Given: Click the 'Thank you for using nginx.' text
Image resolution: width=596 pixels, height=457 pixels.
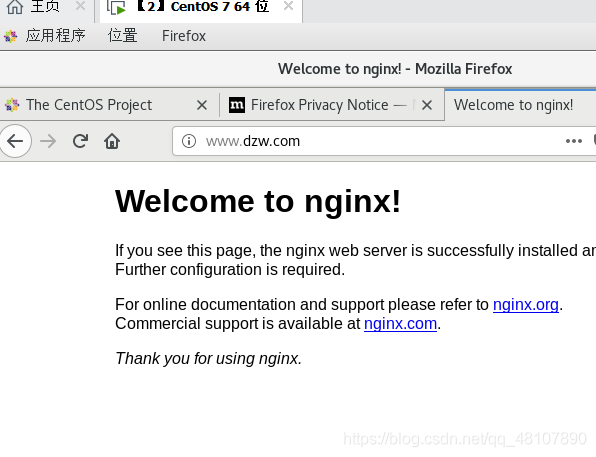Looking at the screenshot, I should pos(208,359).
